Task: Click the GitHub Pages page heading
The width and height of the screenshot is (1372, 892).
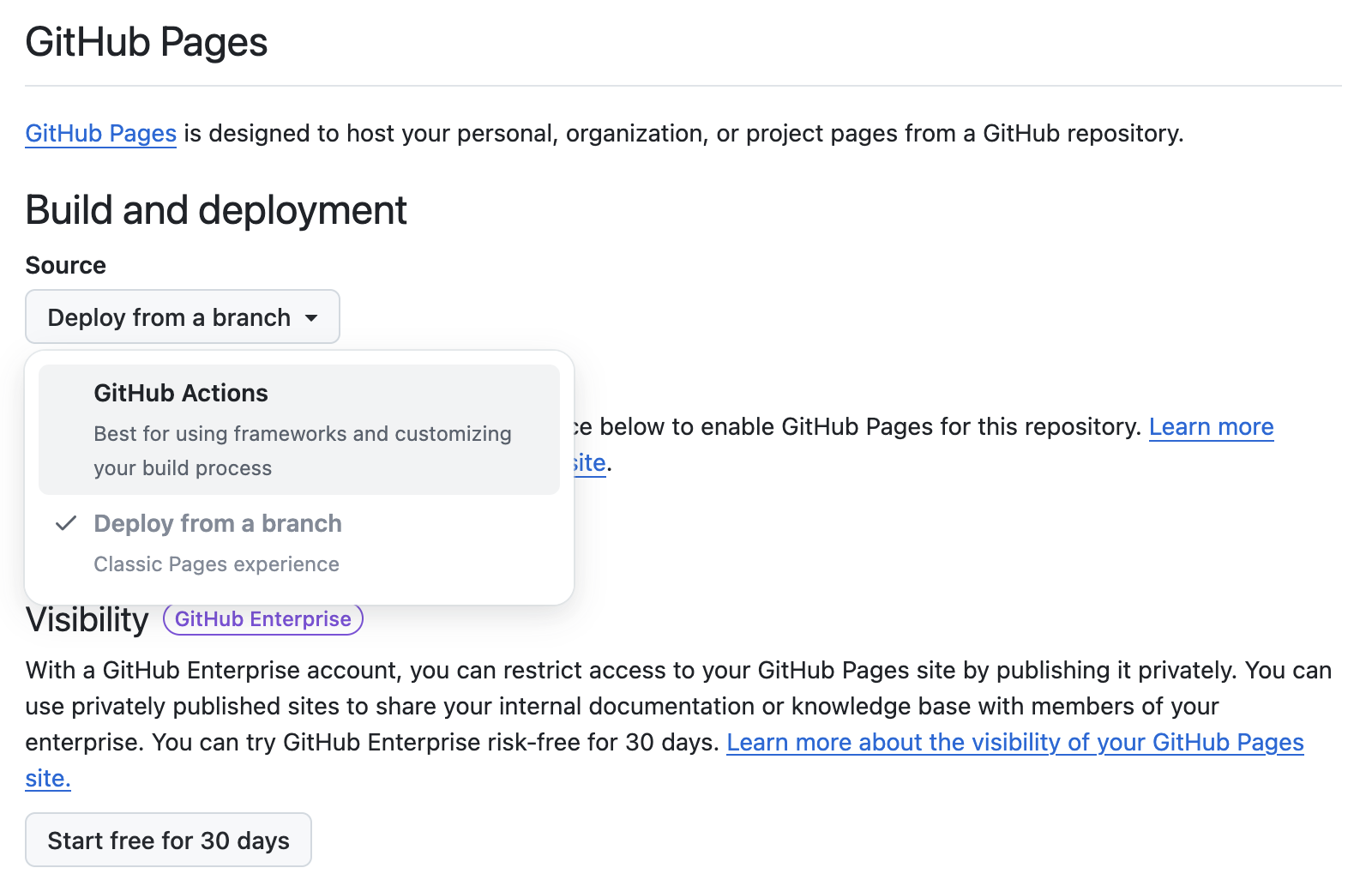Action: coord(146,41)
